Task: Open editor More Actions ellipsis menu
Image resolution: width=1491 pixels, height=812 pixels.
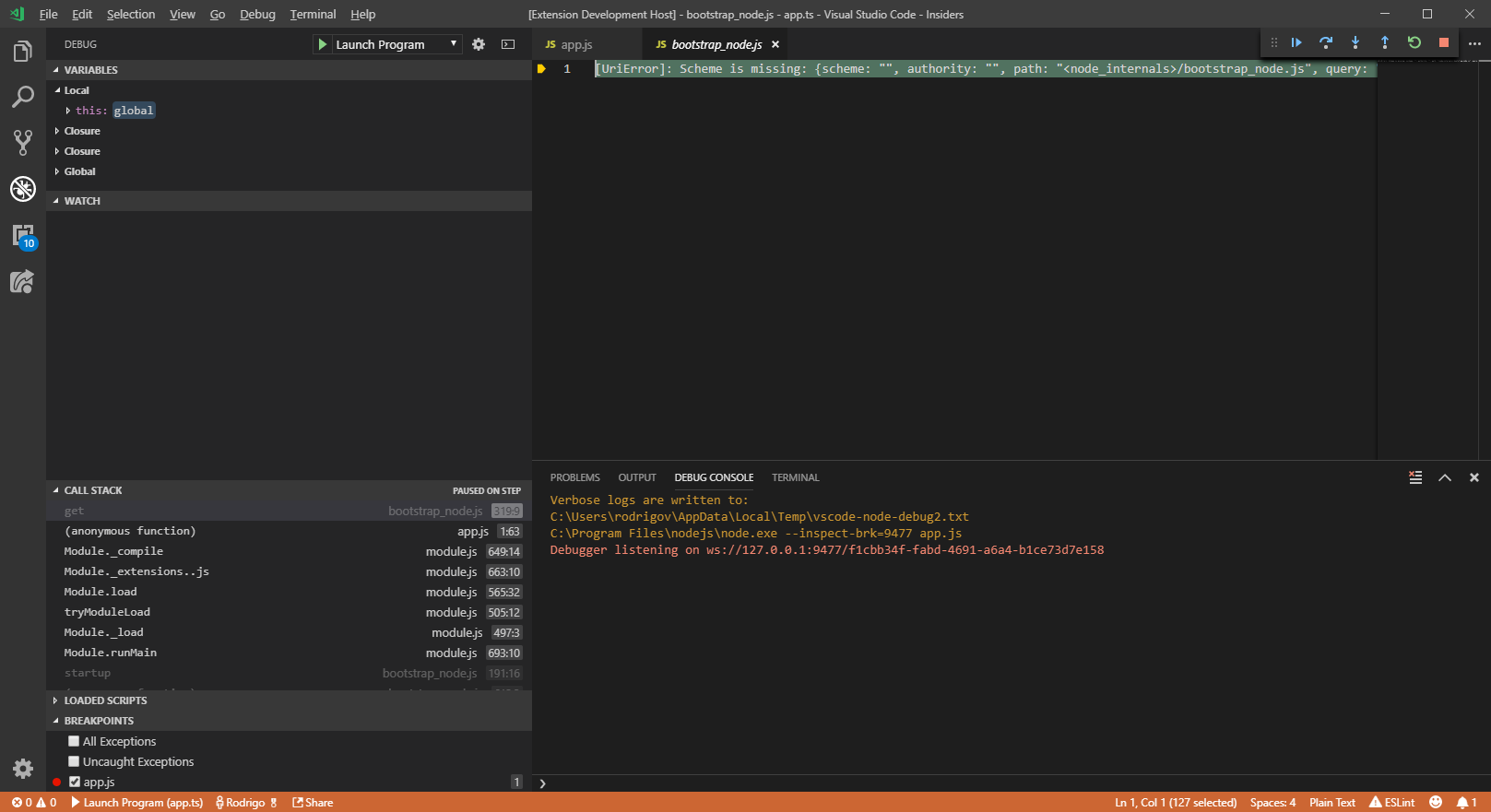Action: (1474, 44)
